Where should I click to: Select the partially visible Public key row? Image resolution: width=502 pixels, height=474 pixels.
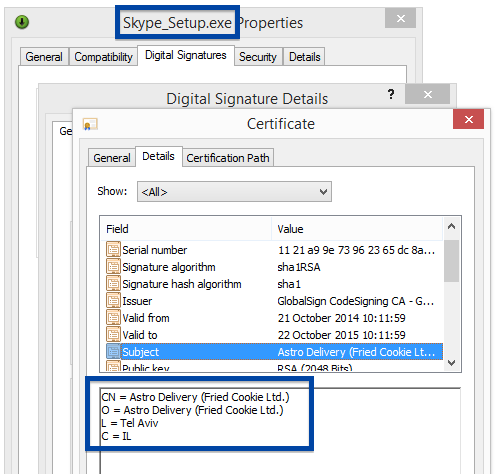pos(274,366)
